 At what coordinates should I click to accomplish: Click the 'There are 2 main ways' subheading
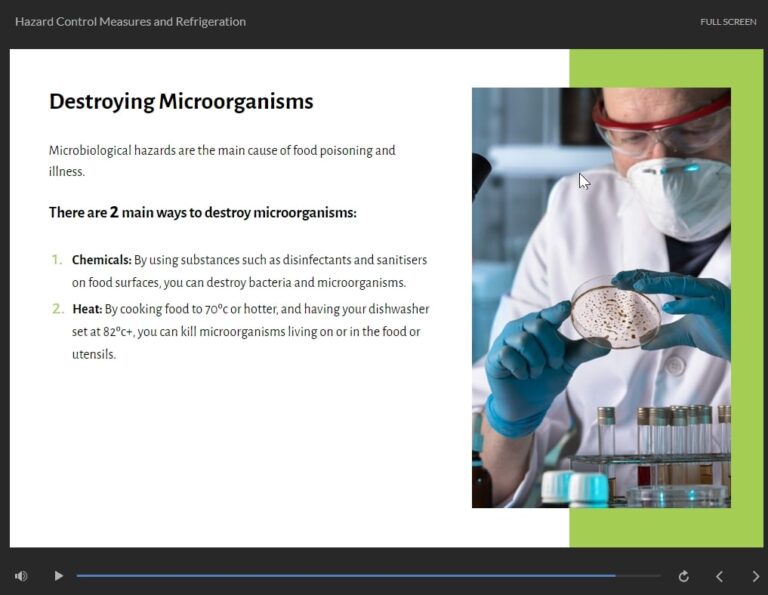[203, 213]
